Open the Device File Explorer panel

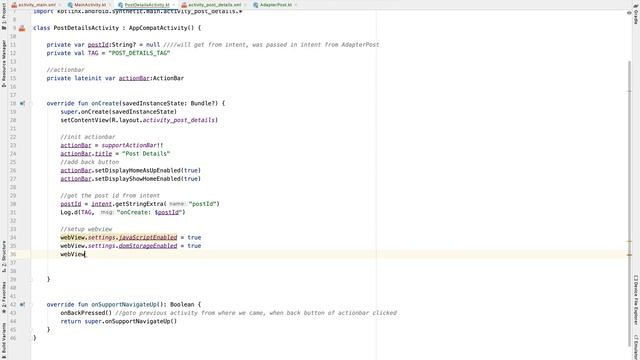point(636,300)
